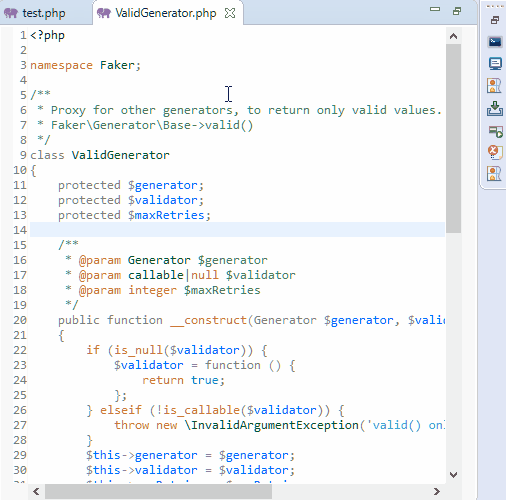Click 'is_callable' on line 26

[201, 410]
